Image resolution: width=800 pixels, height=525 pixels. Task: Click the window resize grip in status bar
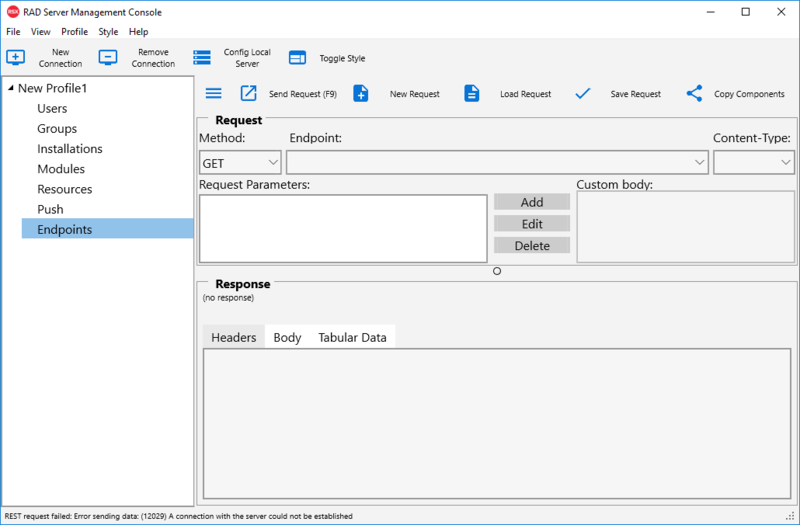coord(791,516)
